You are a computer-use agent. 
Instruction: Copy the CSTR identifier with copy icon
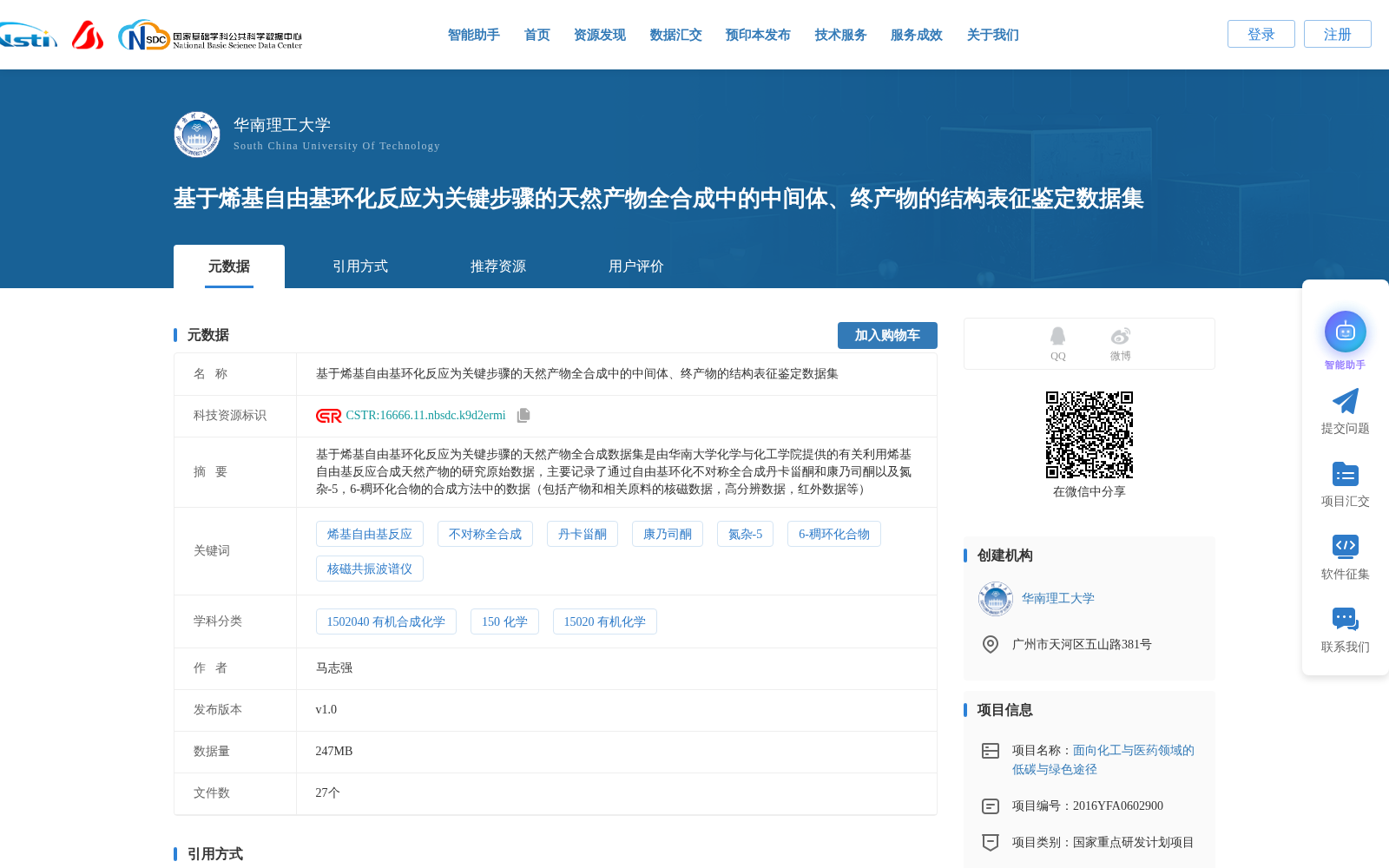(x=523, y=416)
